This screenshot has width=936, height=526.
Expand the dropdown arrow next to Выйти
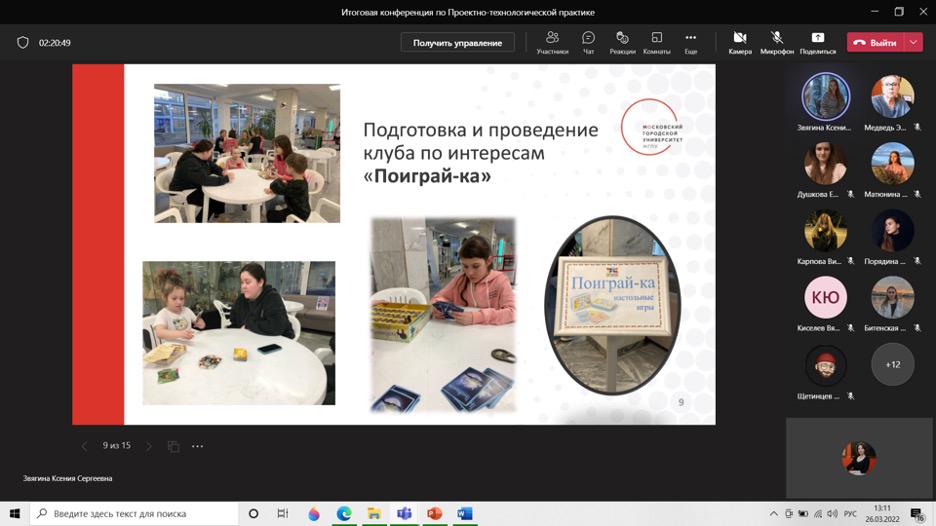913,42
